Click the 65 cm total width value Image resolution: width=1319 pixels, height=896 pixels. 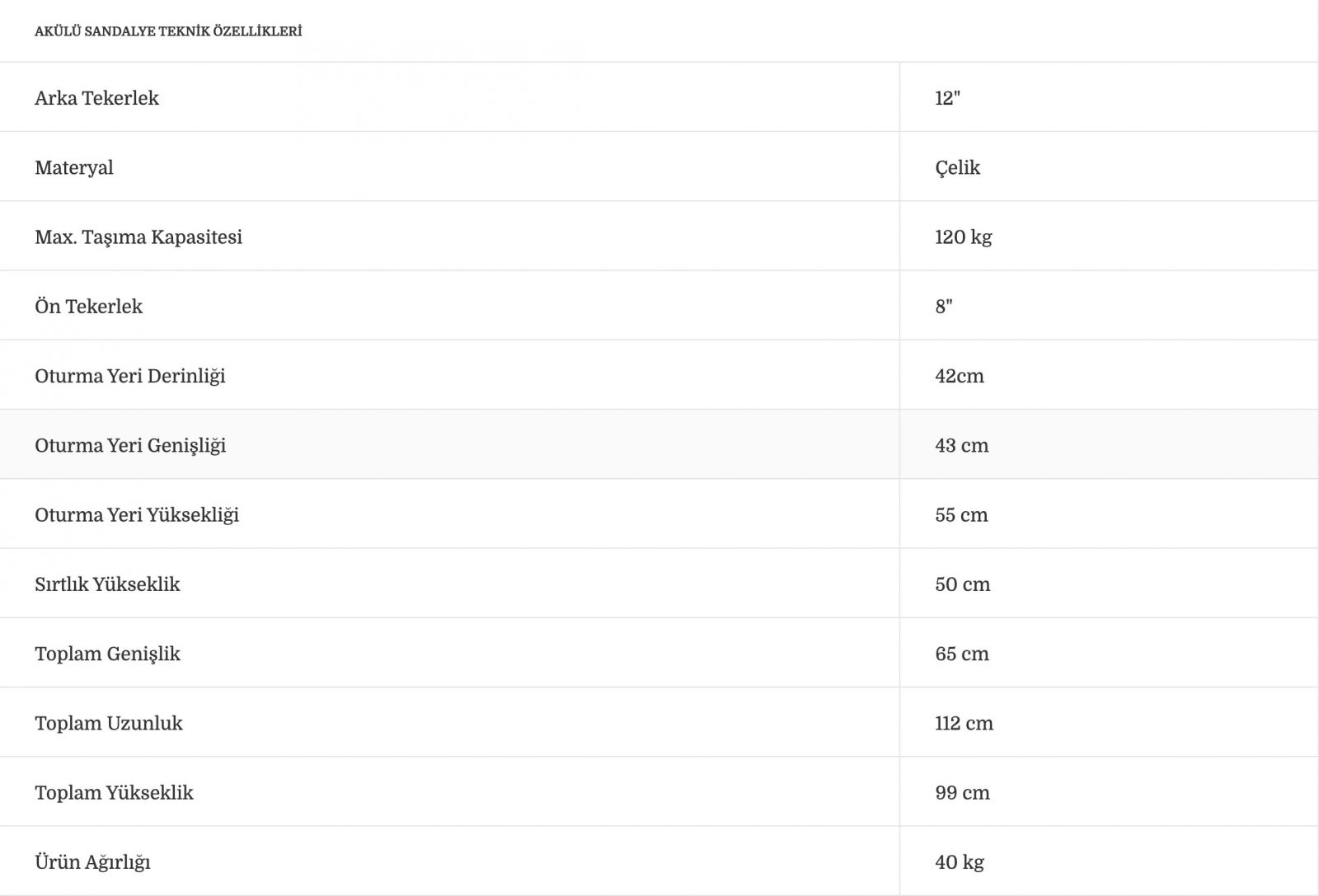(962, 654)
